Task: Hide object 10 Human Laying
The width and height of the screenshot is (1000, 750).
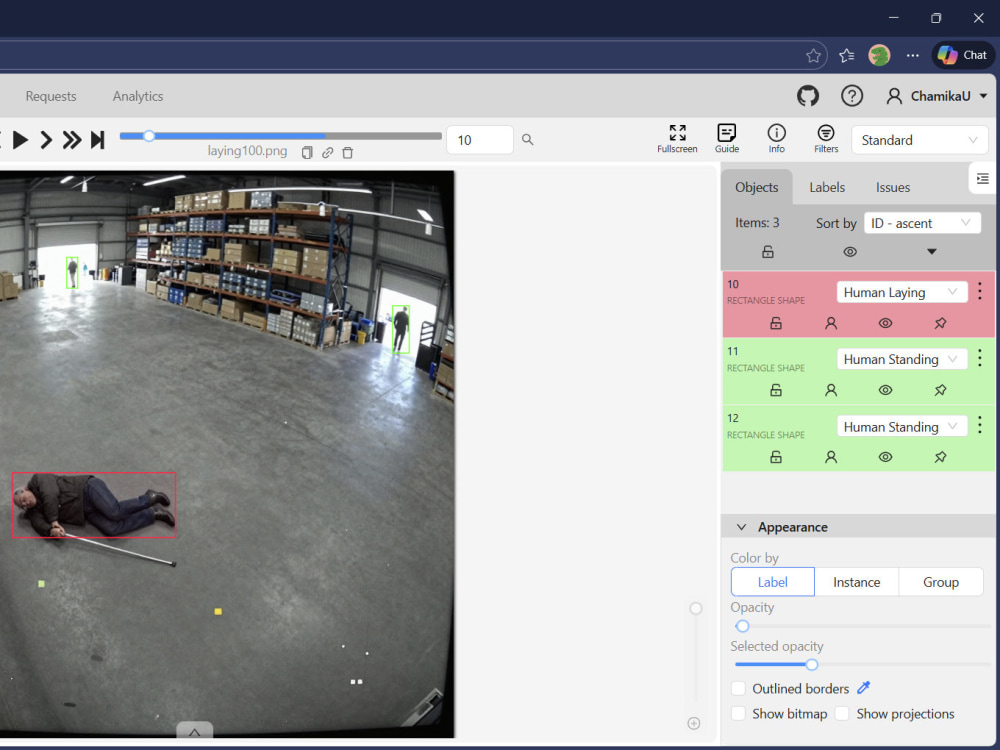Action: (x=885, y=323)
